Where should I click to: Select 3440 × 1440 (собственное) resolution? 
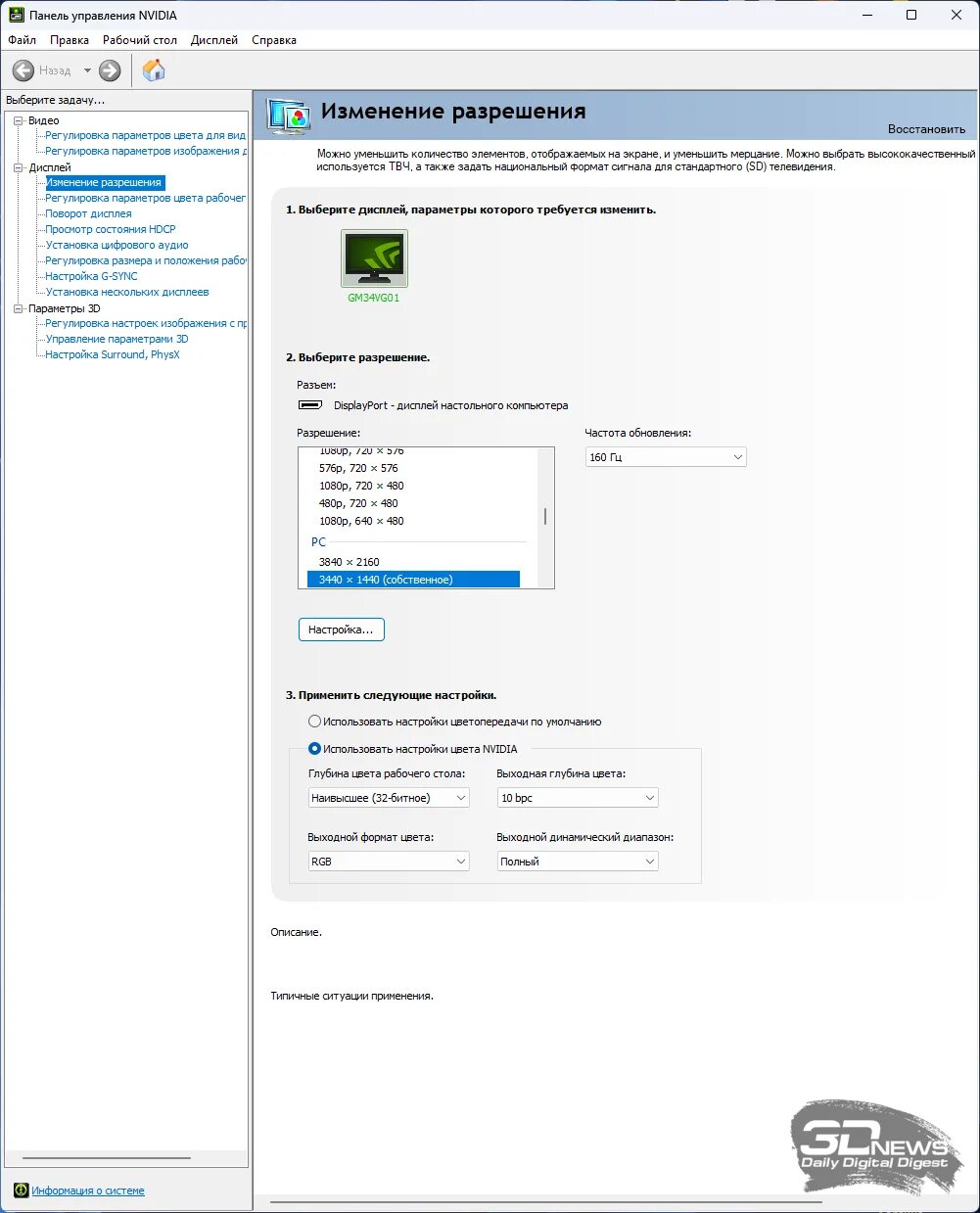(x=413, y=580)
